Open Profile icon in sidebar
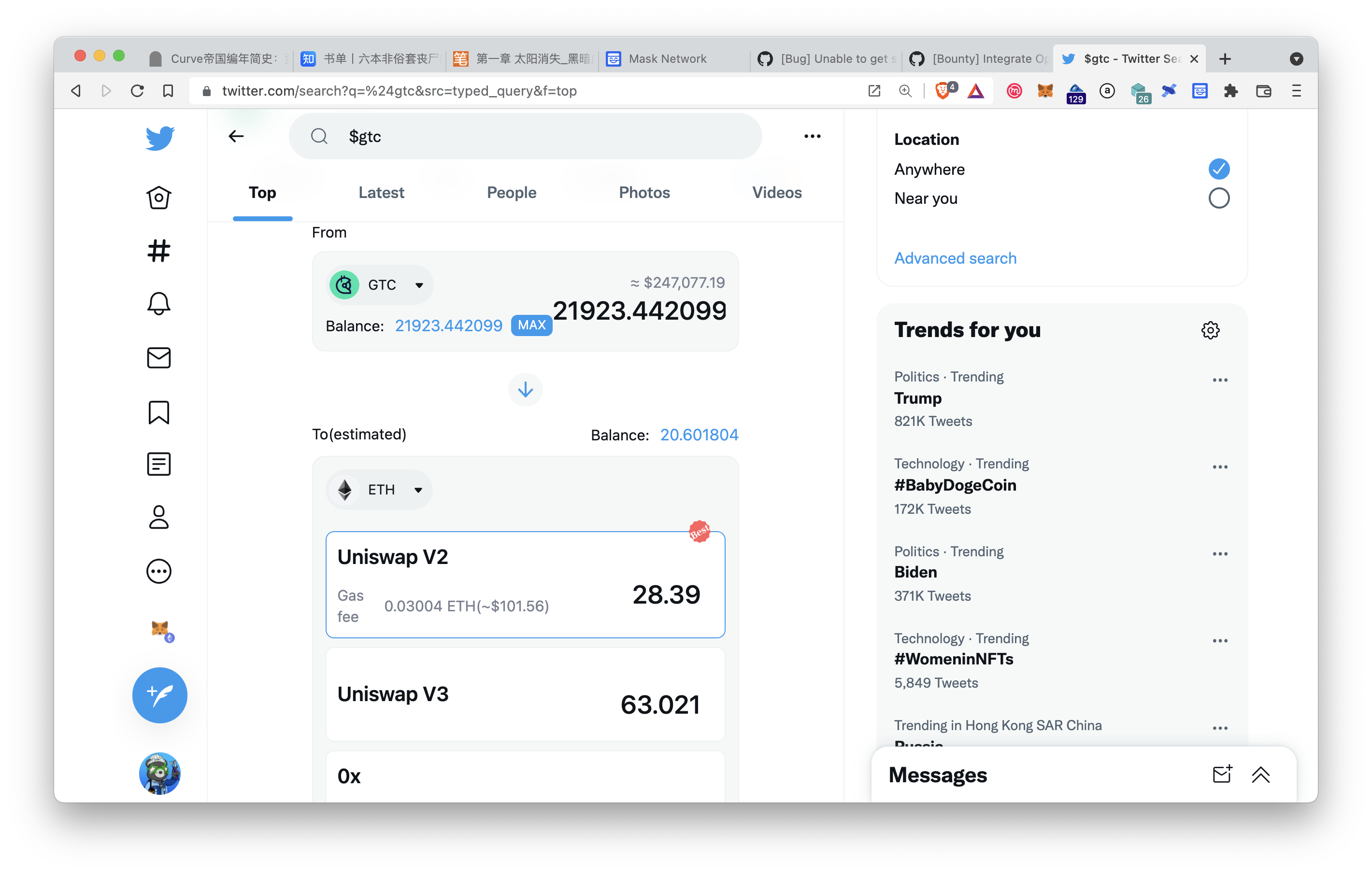 (159, 517)
